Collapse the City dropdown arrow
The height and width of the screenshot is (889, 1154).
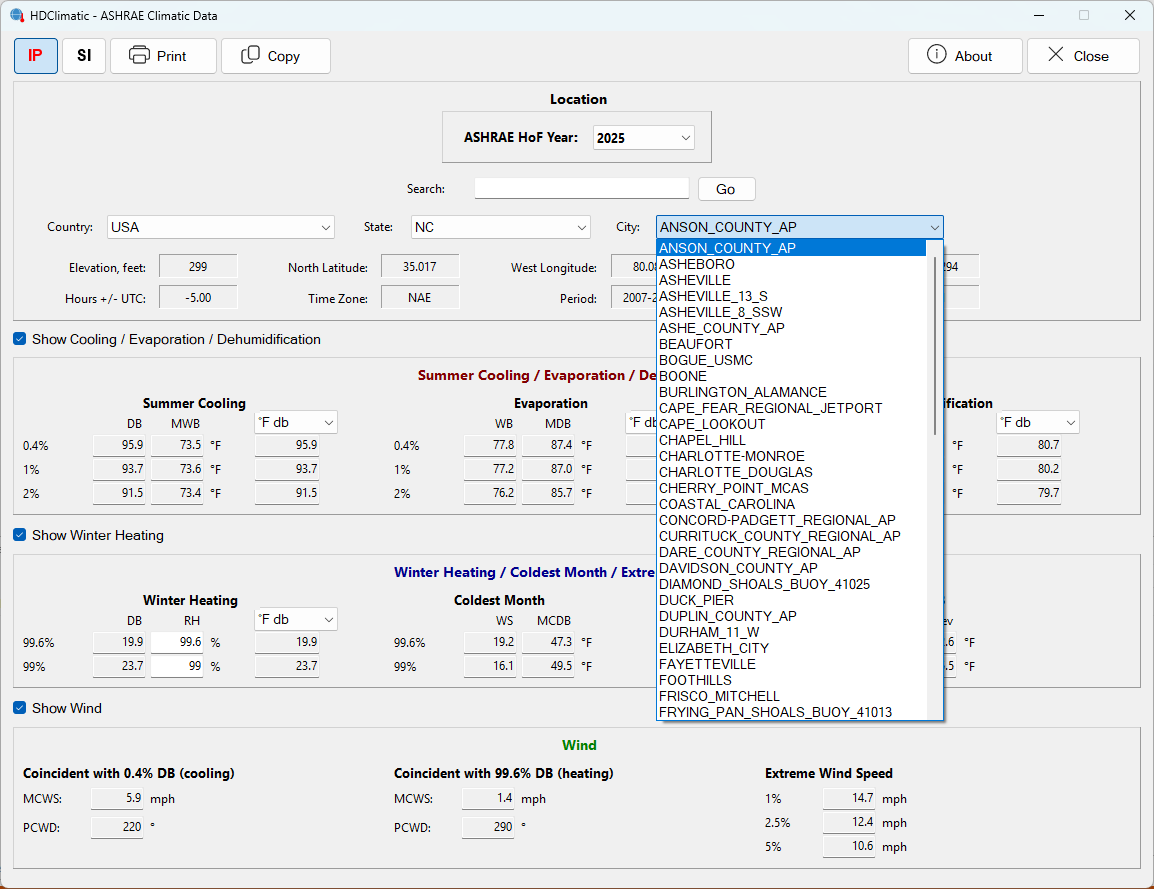(x=934, y=227)
